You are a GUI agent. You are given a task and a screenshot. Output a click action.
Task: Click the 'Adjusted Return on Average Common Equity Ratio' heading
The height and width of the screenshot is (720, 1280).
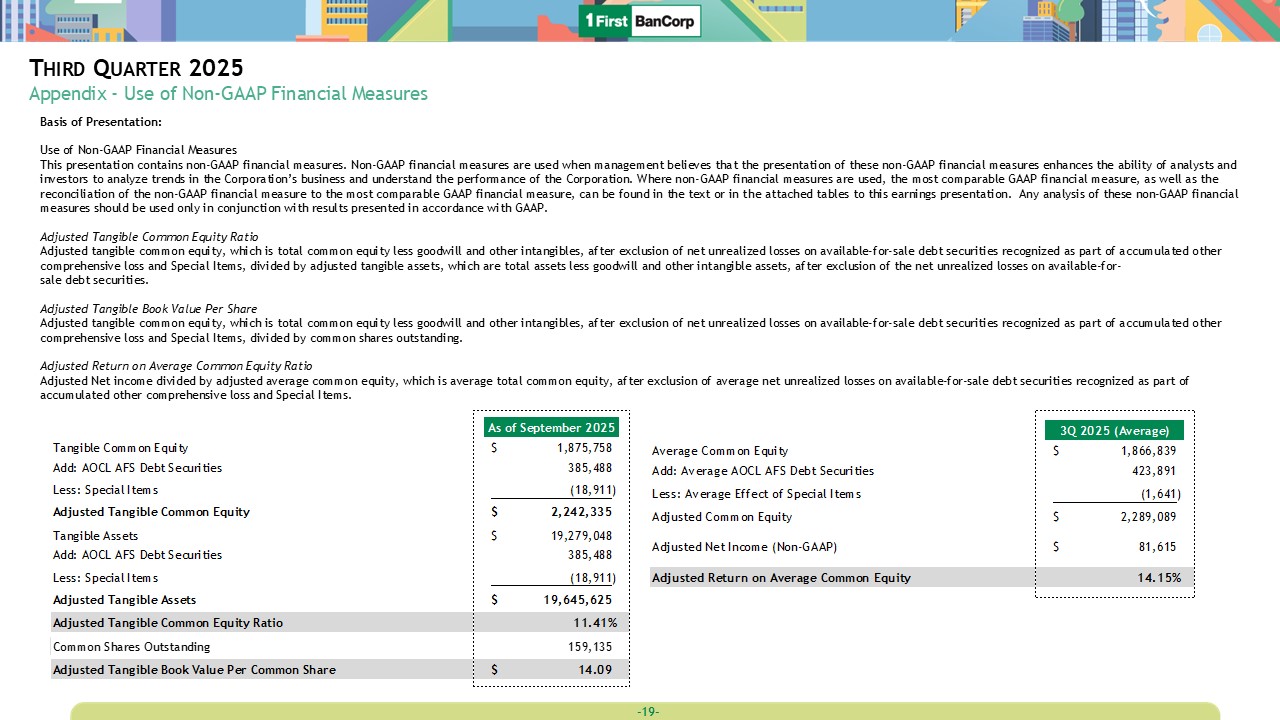[176, 366]
